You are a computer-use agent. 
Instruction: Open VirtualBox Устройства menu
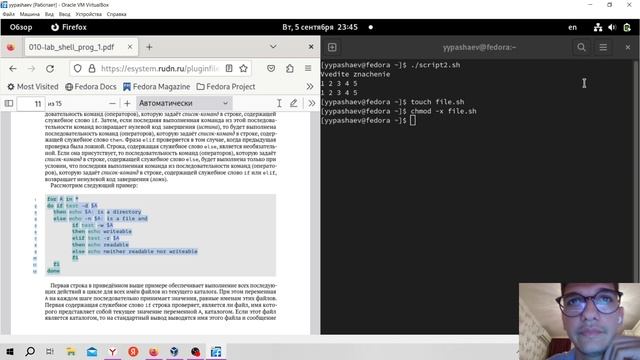(89, 14)
